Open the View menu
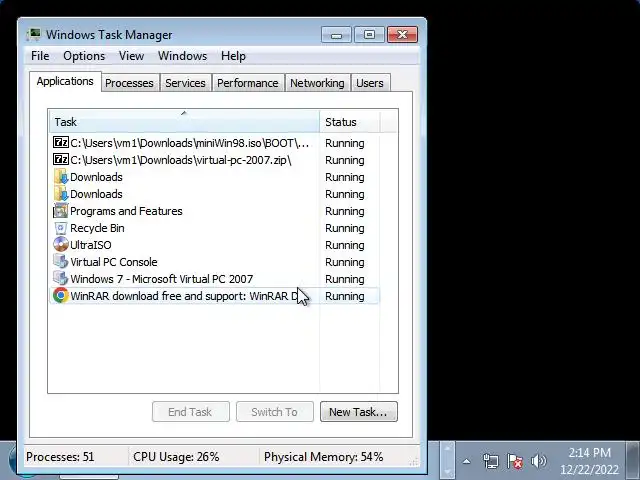The width and height of the screenshot is (640, 480). tap(131, 56)
